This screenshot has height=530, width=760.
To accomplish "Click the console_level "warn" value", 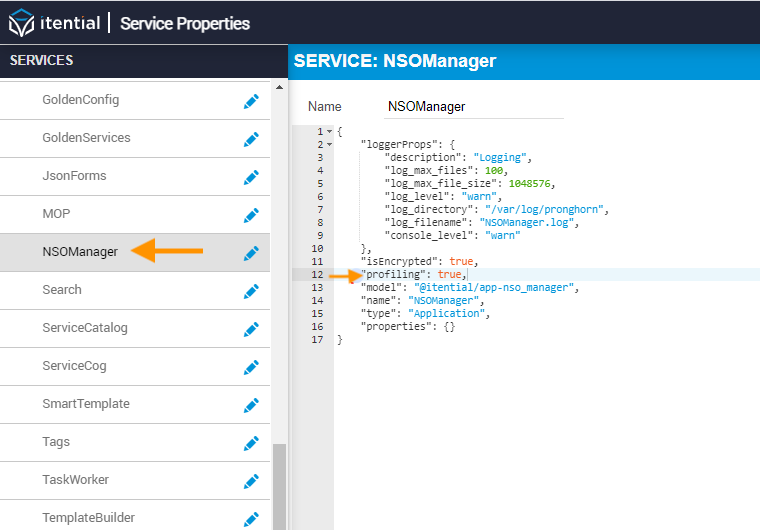I will point(503,236).
